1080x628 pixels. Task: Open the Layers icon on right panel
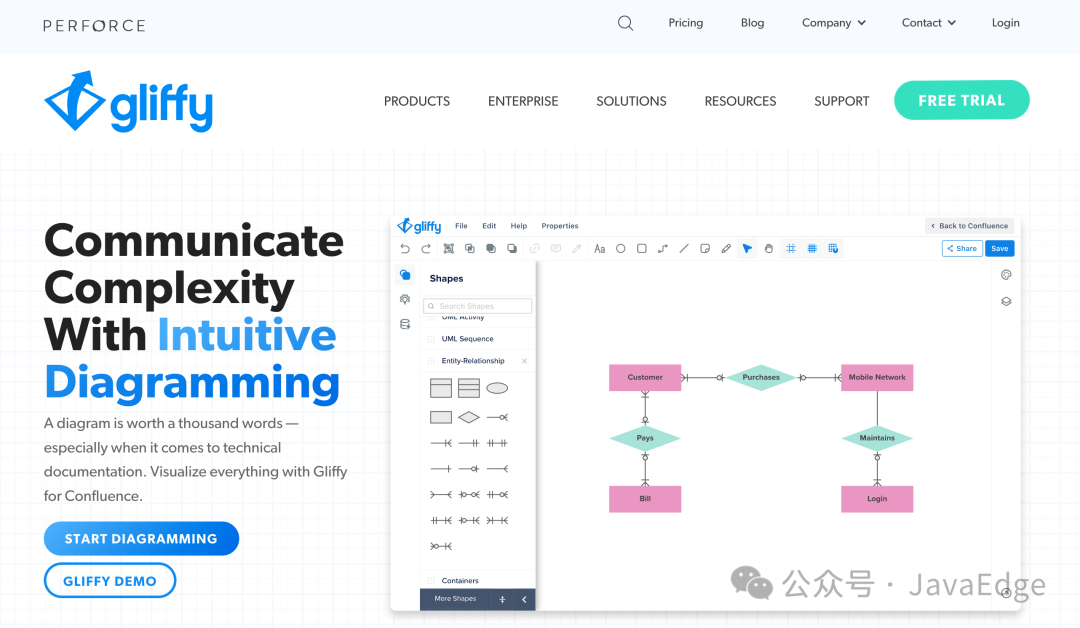pyautogui.click(x=1006, y=302)
